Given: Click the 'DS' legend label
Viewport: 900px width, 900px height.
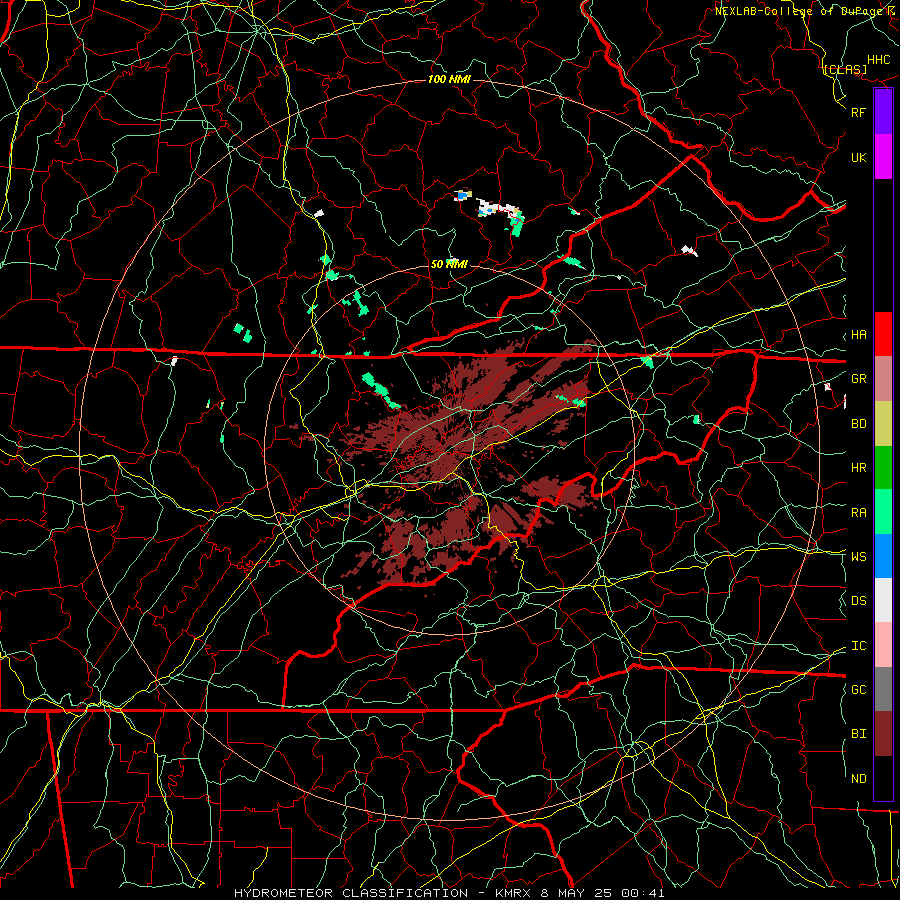Looking at the screenshot, I should 859,600.
